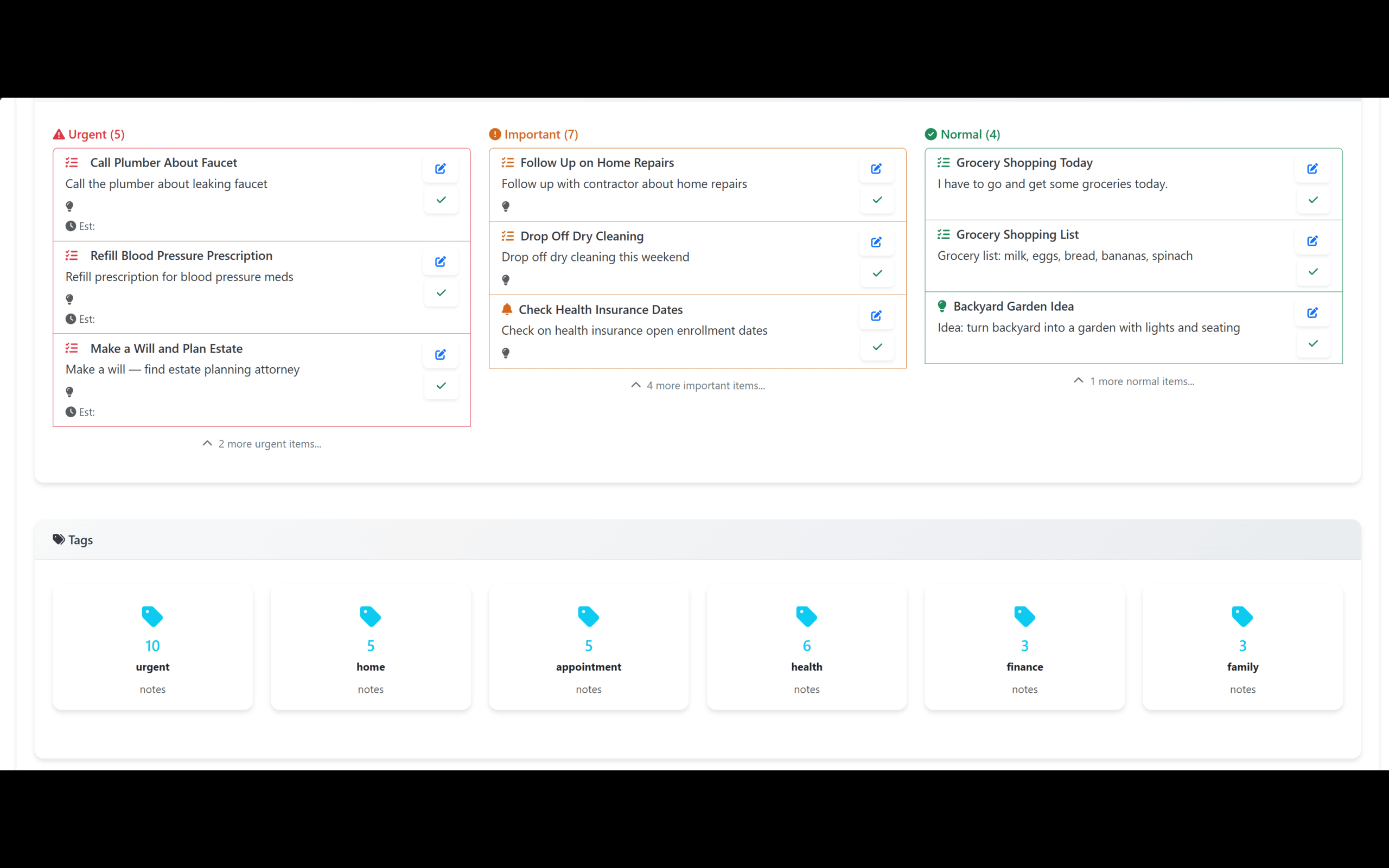Open the urgent tag card
Screen dimensions: 1389x868
(152, 648)
